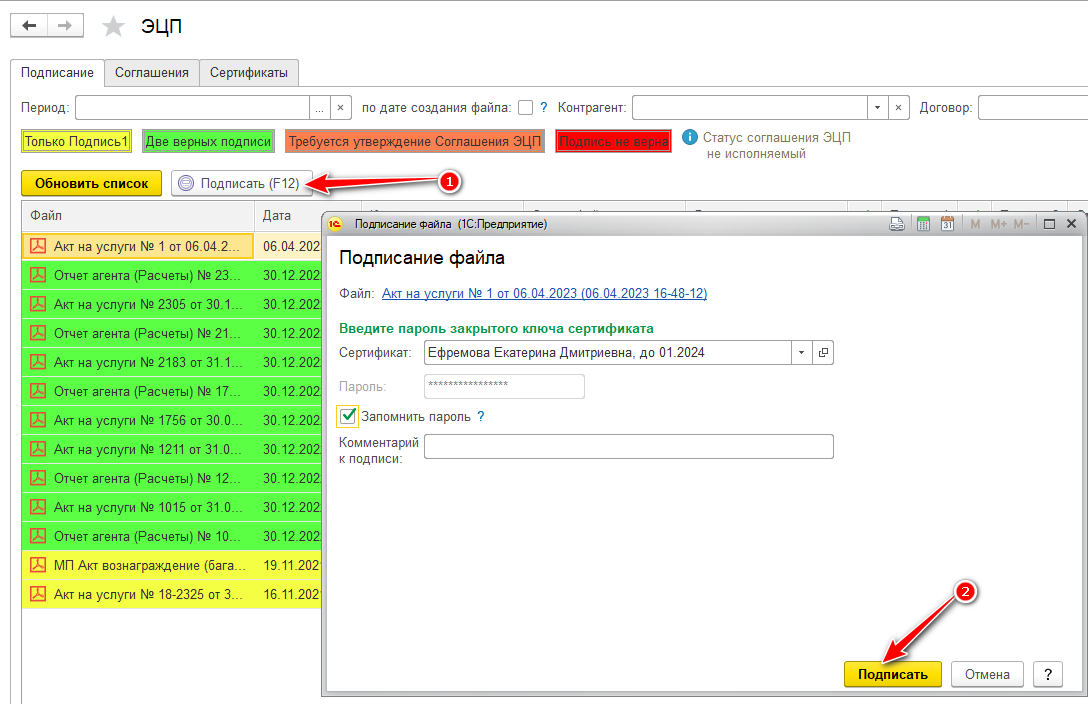Click the open-certificate icon beside Сертификат field
Image resolution: width=1088 pixels, height=704 pixels.
pyautogui.click(x=823, y=352)
